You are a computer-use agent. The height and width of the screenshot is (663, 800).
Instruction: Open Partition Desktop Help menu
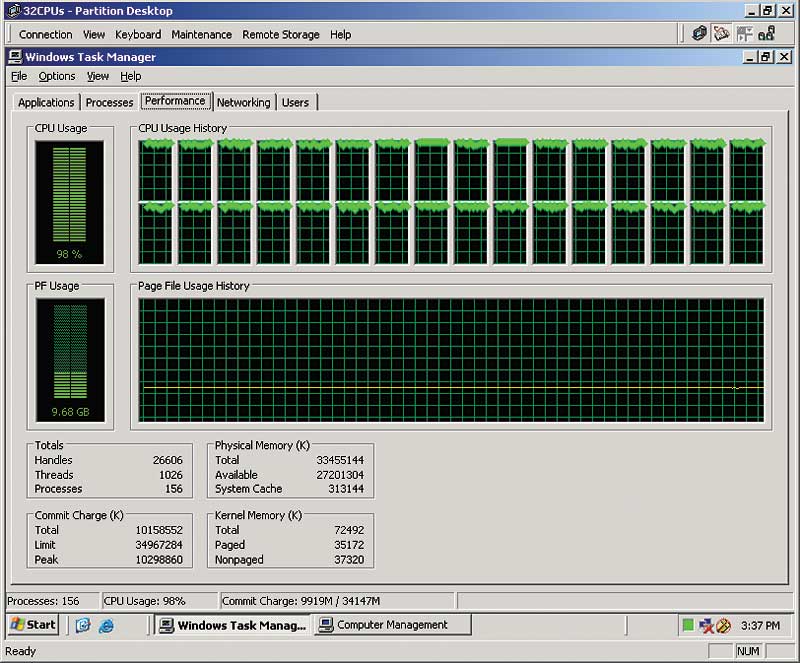coord(340,35)
